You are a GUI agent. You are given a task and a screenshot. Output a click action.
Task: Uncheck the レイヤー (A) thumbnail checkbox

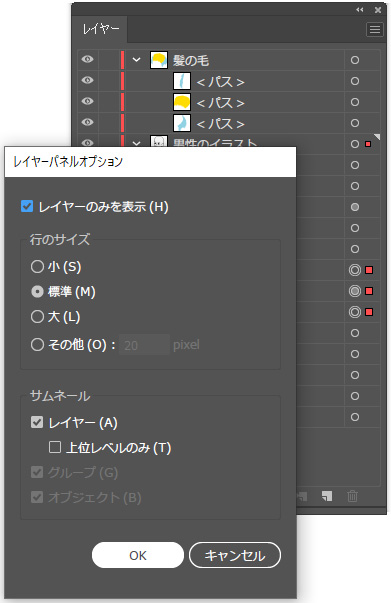(x=37, y=422)
